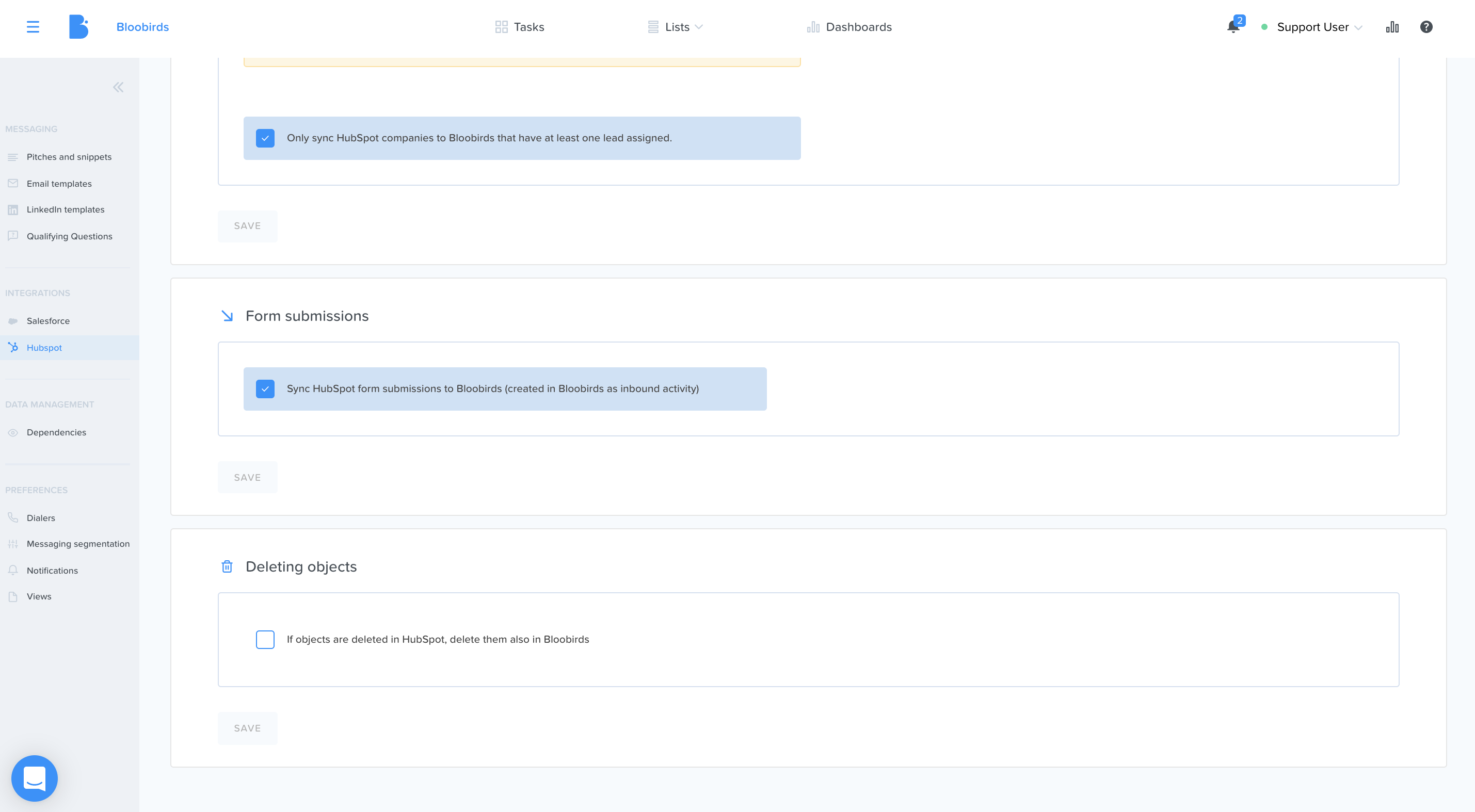Expand the Lists dropdown chevron
Screen dimensions: 1475x812
[699, 27]
